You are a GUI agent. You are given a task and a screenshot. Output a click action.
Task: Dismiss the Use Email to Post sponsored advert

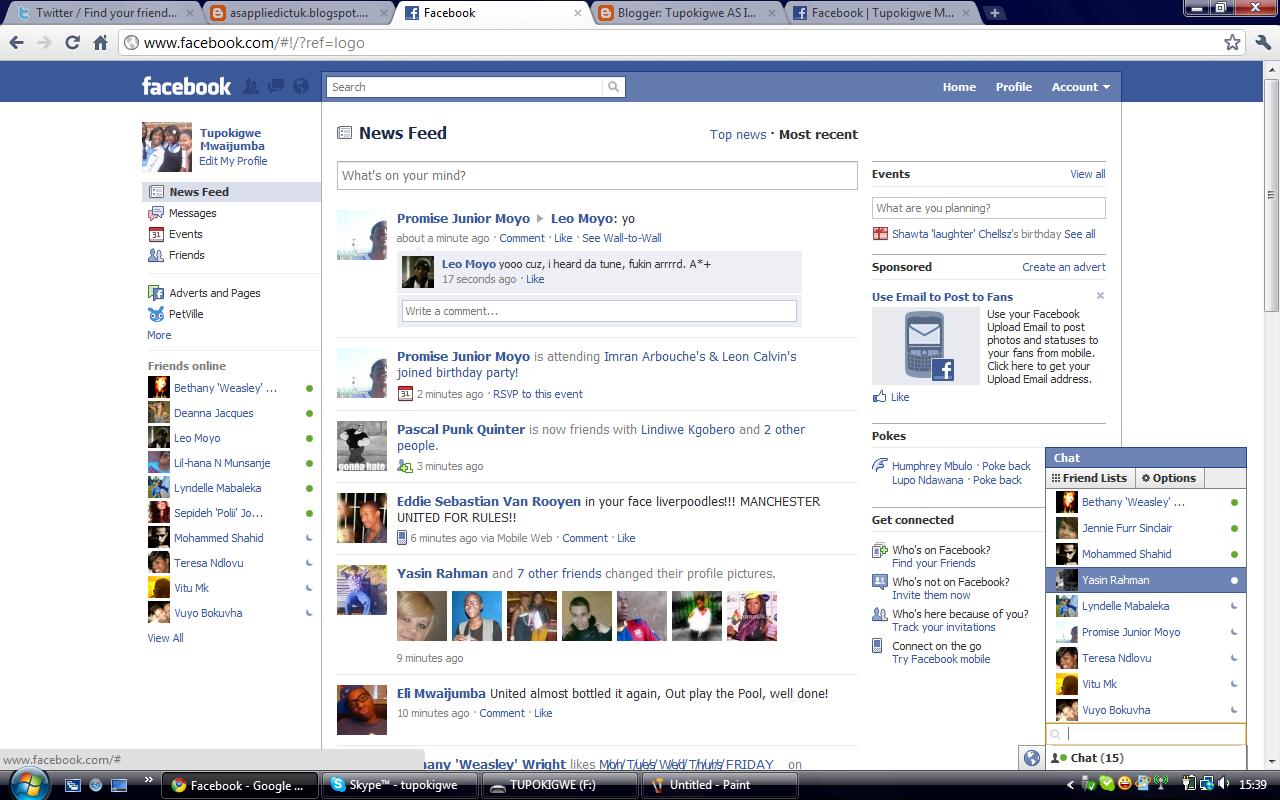tap(1100, 296)
